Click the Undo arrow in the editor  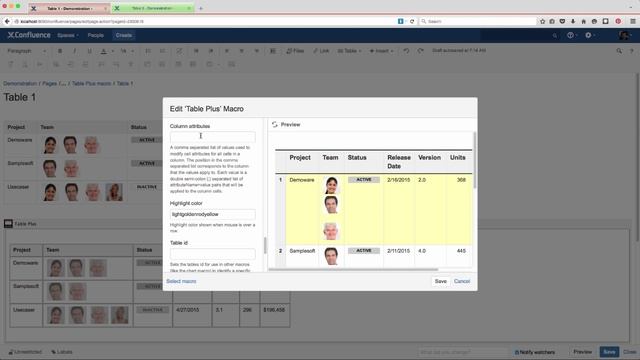[406, 51]
